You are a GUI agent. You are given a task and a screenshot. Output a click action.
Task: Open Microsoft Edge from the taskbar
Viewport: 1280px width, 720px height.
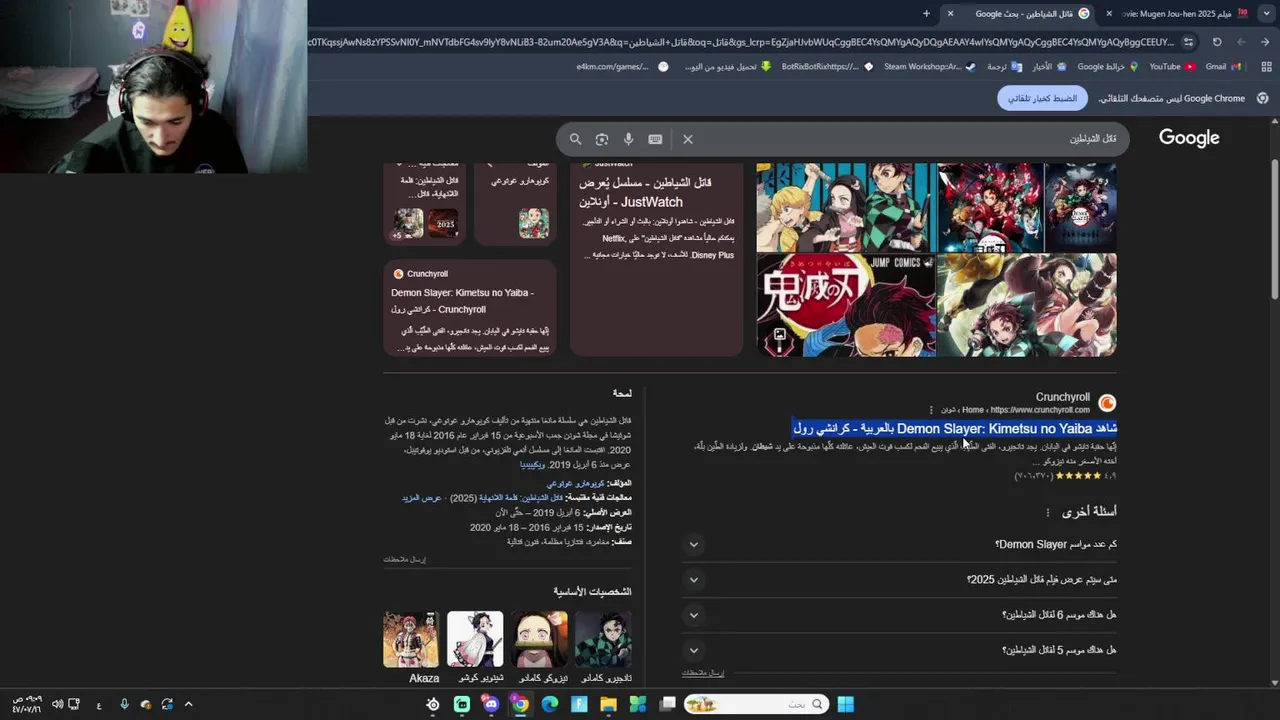550,704
